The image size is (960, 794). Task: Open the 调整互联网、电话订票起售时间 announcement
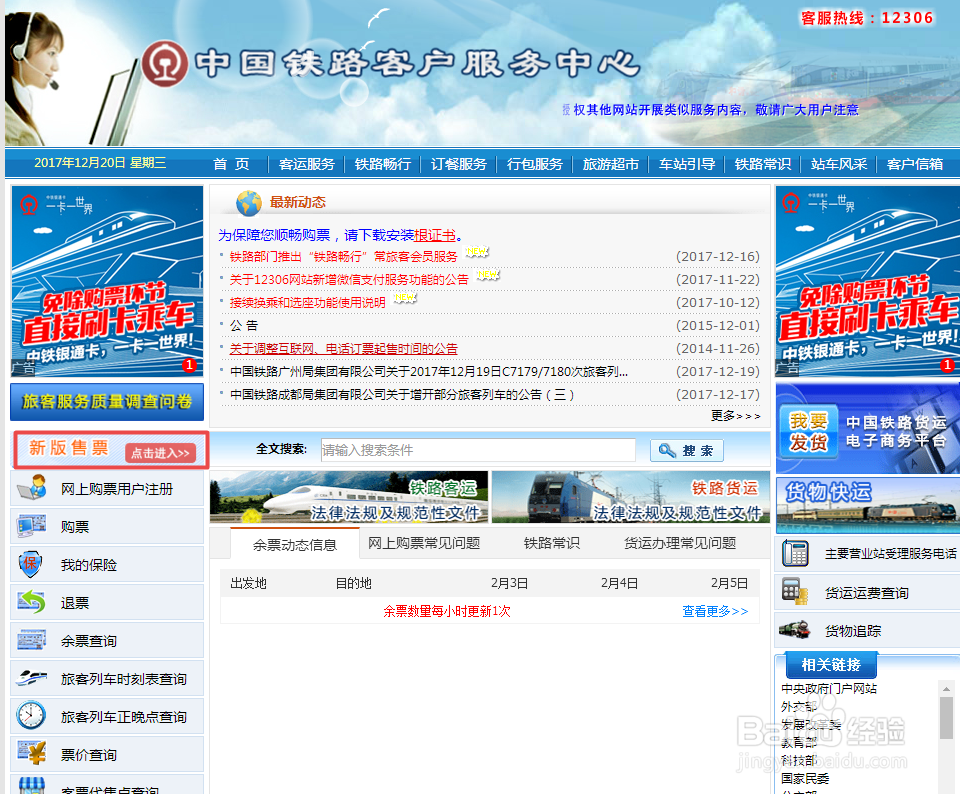343,349
